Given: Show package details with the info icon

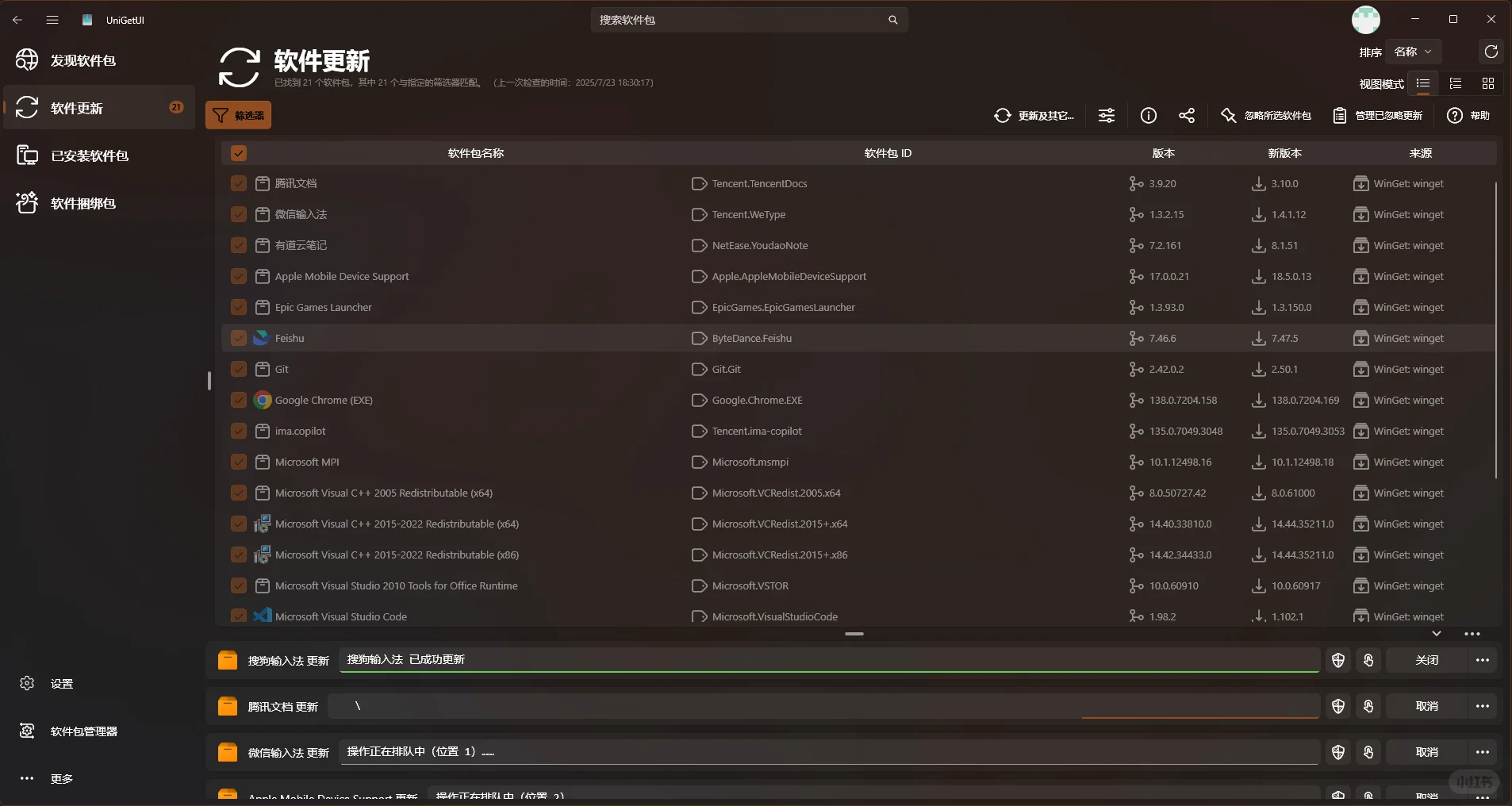Looking at the screenshot, I should (x=1149, y=116).
